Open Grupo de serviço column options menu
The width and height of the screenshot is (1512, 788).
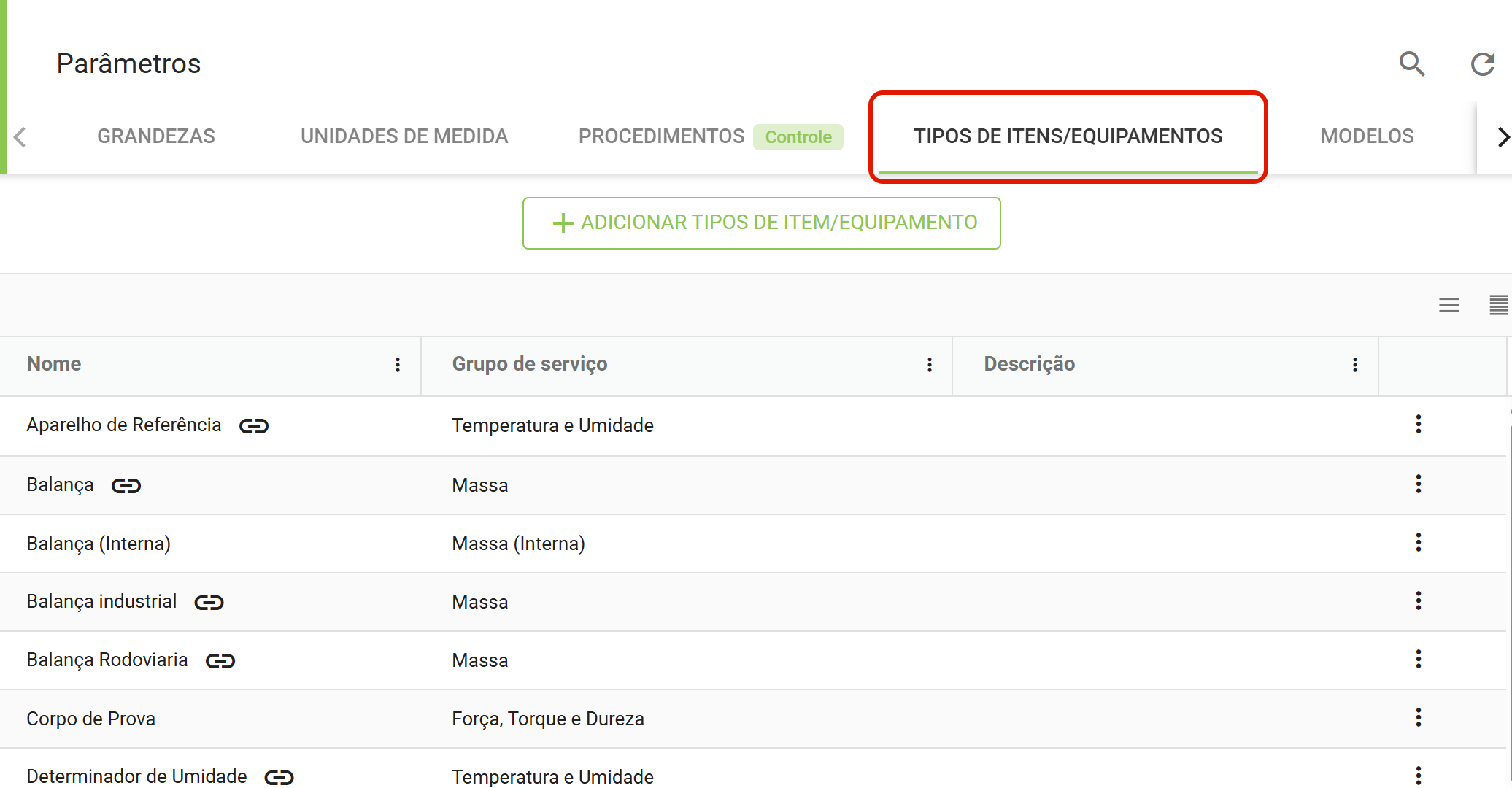[x=930, y=365]
